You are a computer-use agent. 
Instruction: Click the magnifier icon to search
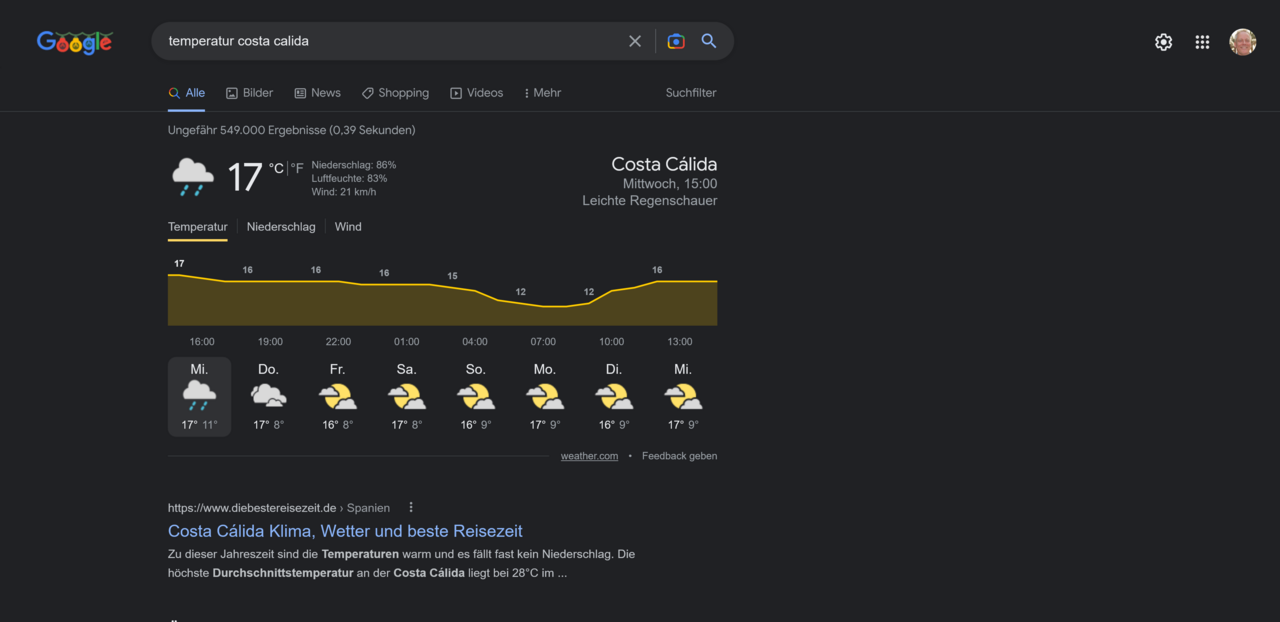pyautogui.click(x=709, y=41)
